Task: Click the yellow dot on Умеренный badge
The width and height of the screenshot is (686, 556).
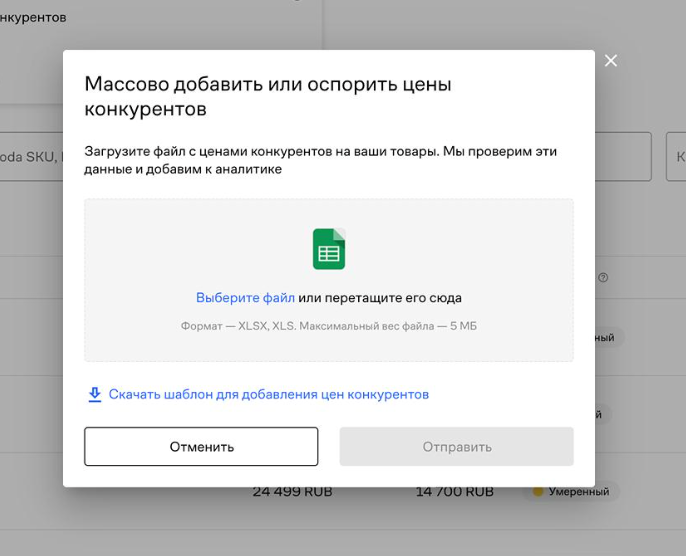Action: pyautogui.click(x=538, y=491)
